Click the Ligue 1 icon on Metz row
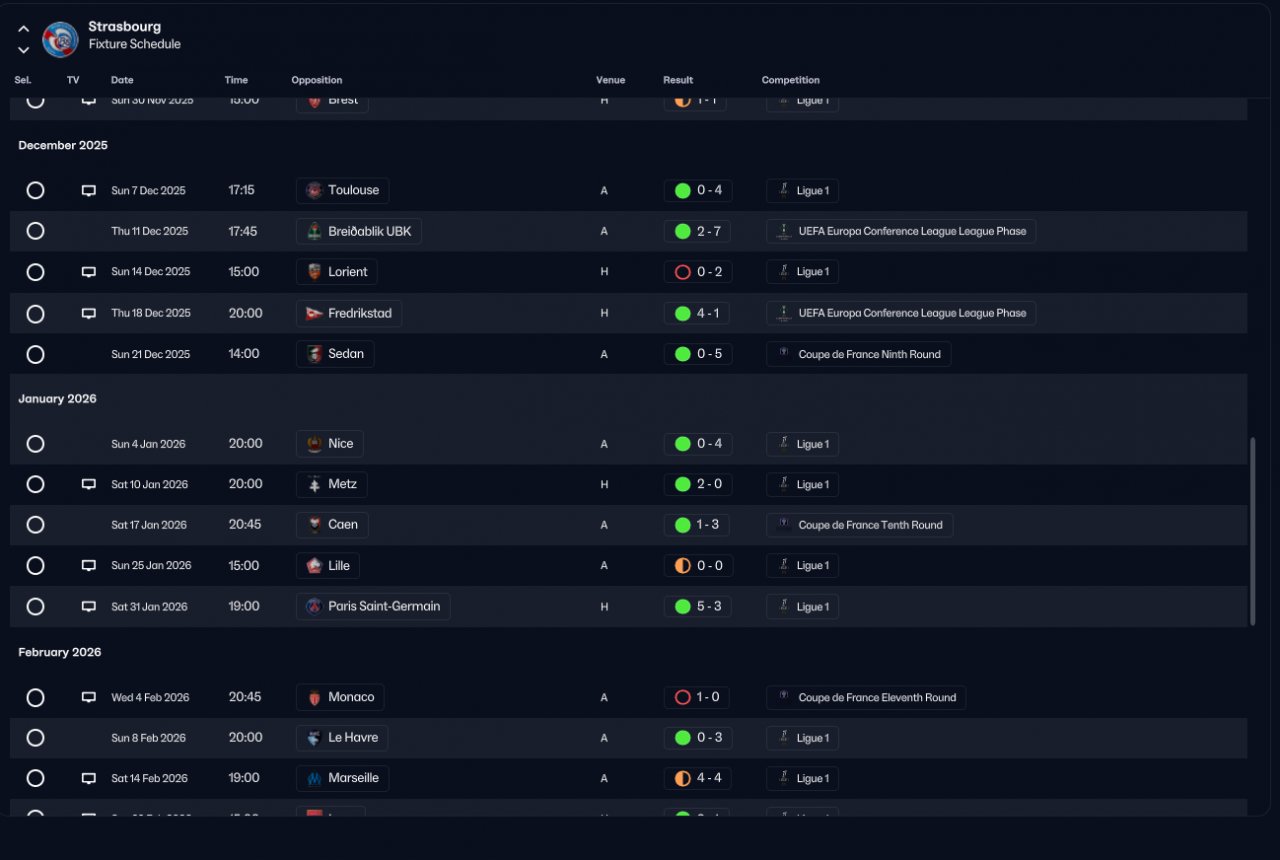 tap(783, 484)
